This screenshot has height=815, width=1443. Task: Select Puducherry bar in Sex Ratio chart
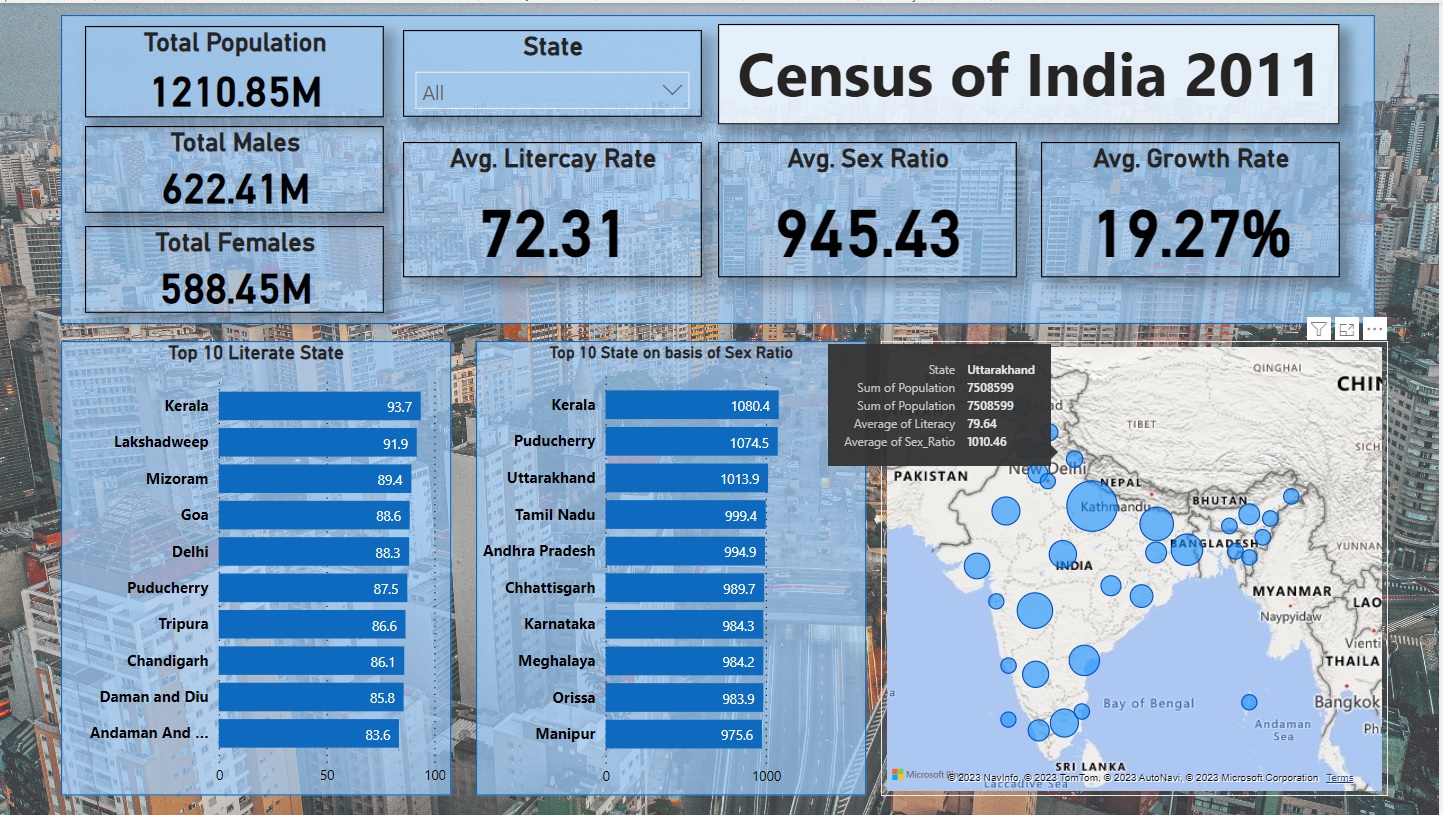point(690,442)
